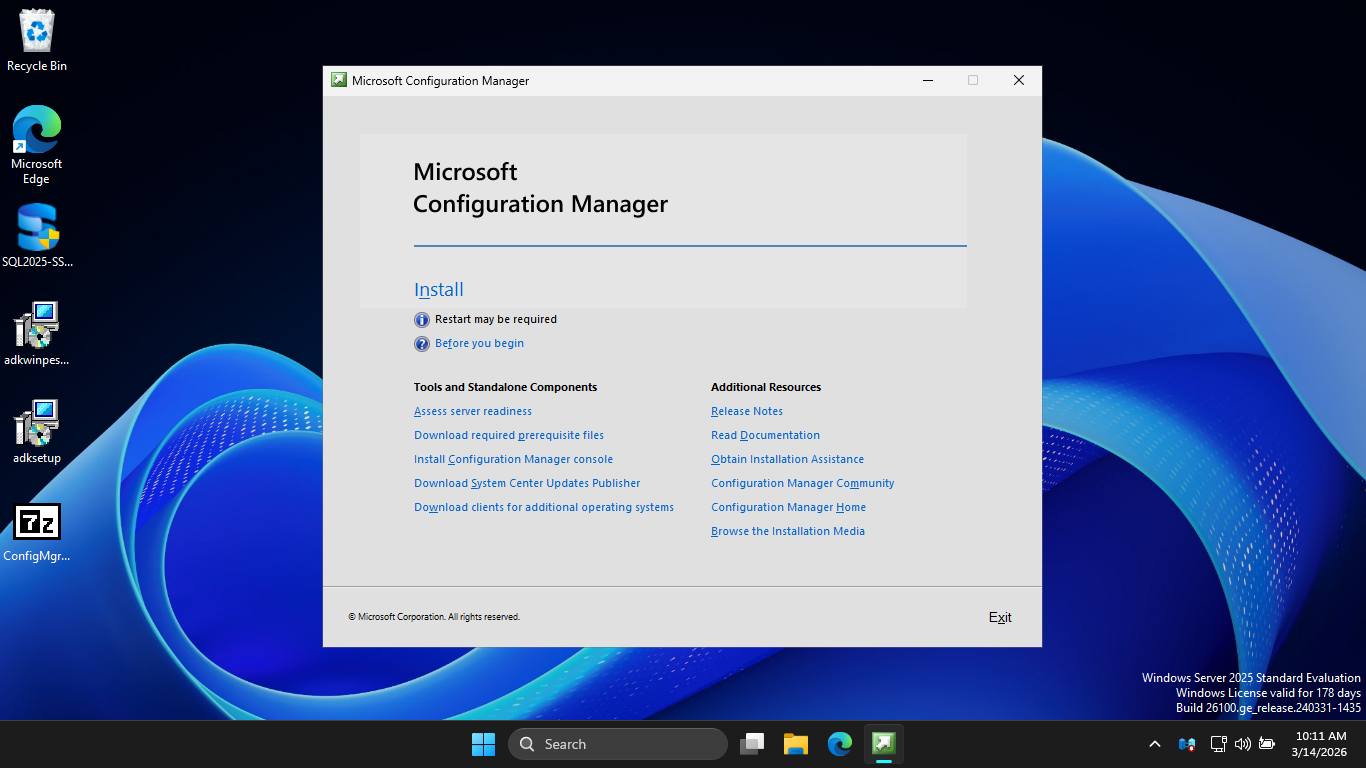This screenshot has height=768, width=1366.
Task: Click the taskbar Search box
Action: (x=617, y=744)
